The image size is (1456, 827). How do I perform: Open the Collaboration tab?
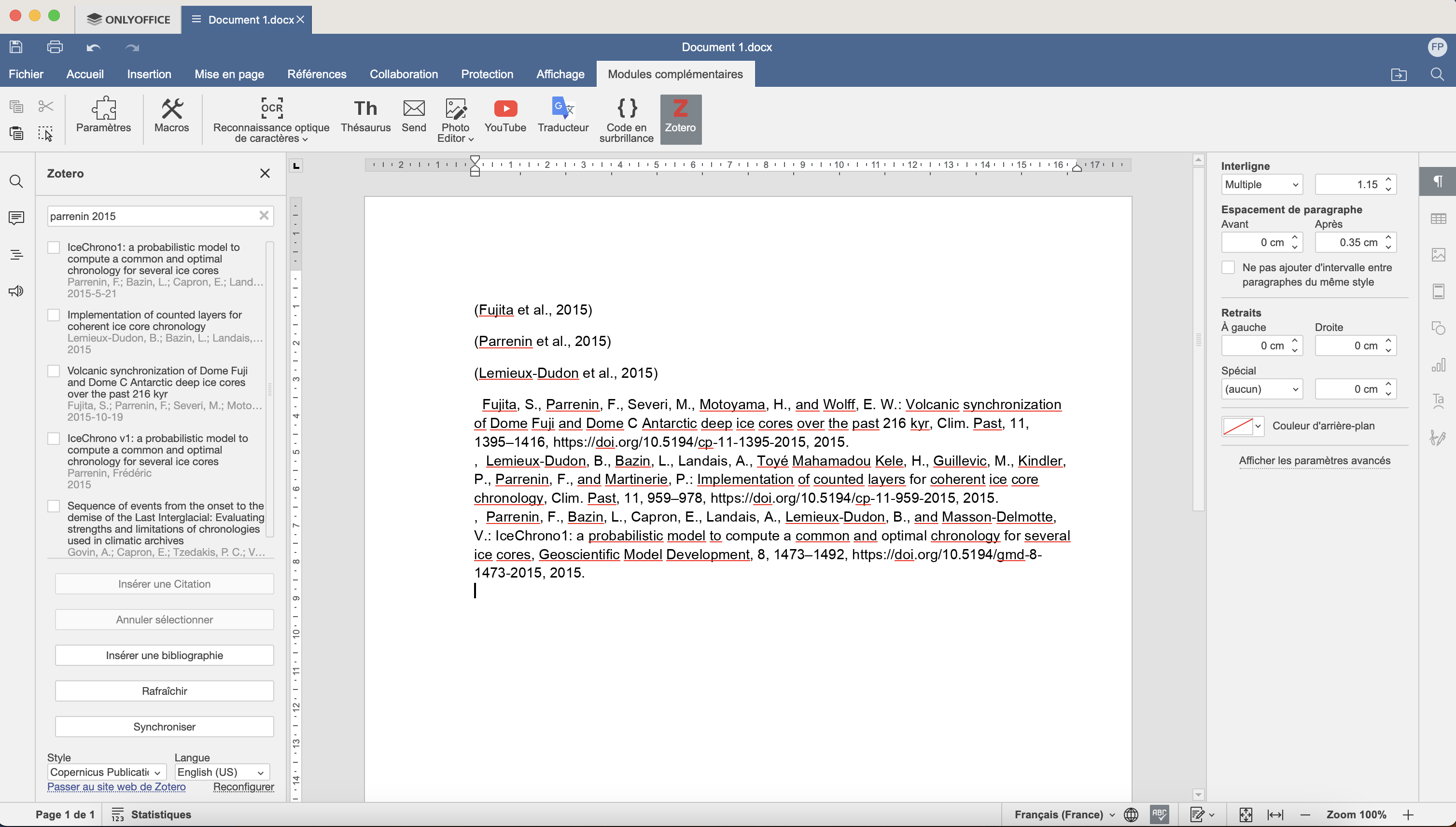pos(404,74)
